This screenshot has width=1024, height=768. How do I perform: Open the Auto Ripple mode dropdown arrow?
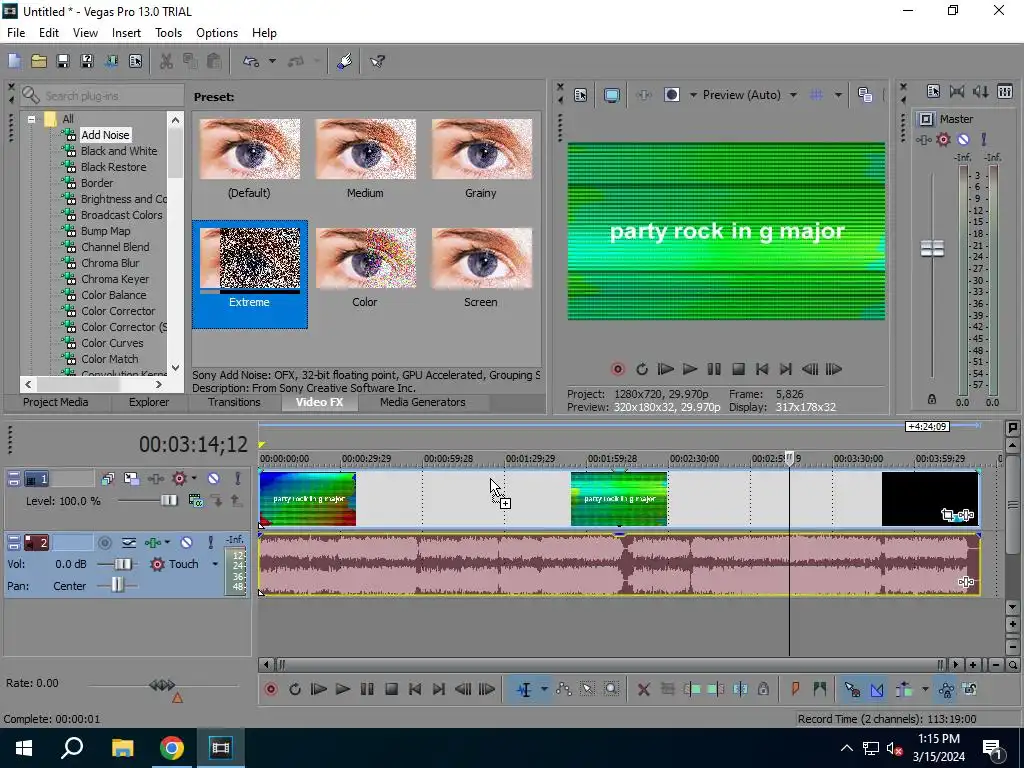click(925, 689)
